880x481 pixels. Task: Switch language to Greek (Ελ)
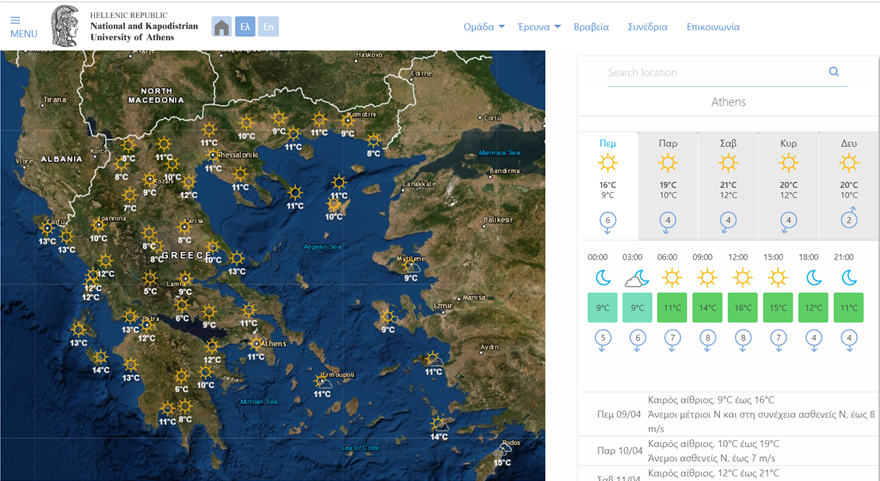pyautogui.click(x=245, y=27)
